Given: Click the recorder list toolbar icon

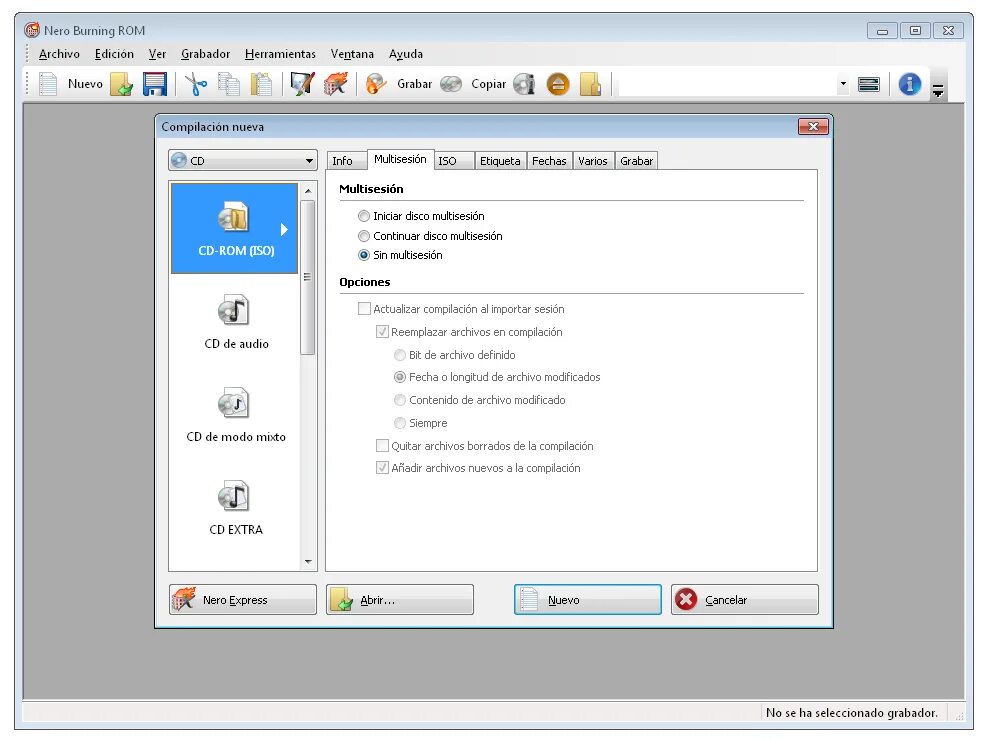Looking at the screenshot, I should click(x=868, y=84).
